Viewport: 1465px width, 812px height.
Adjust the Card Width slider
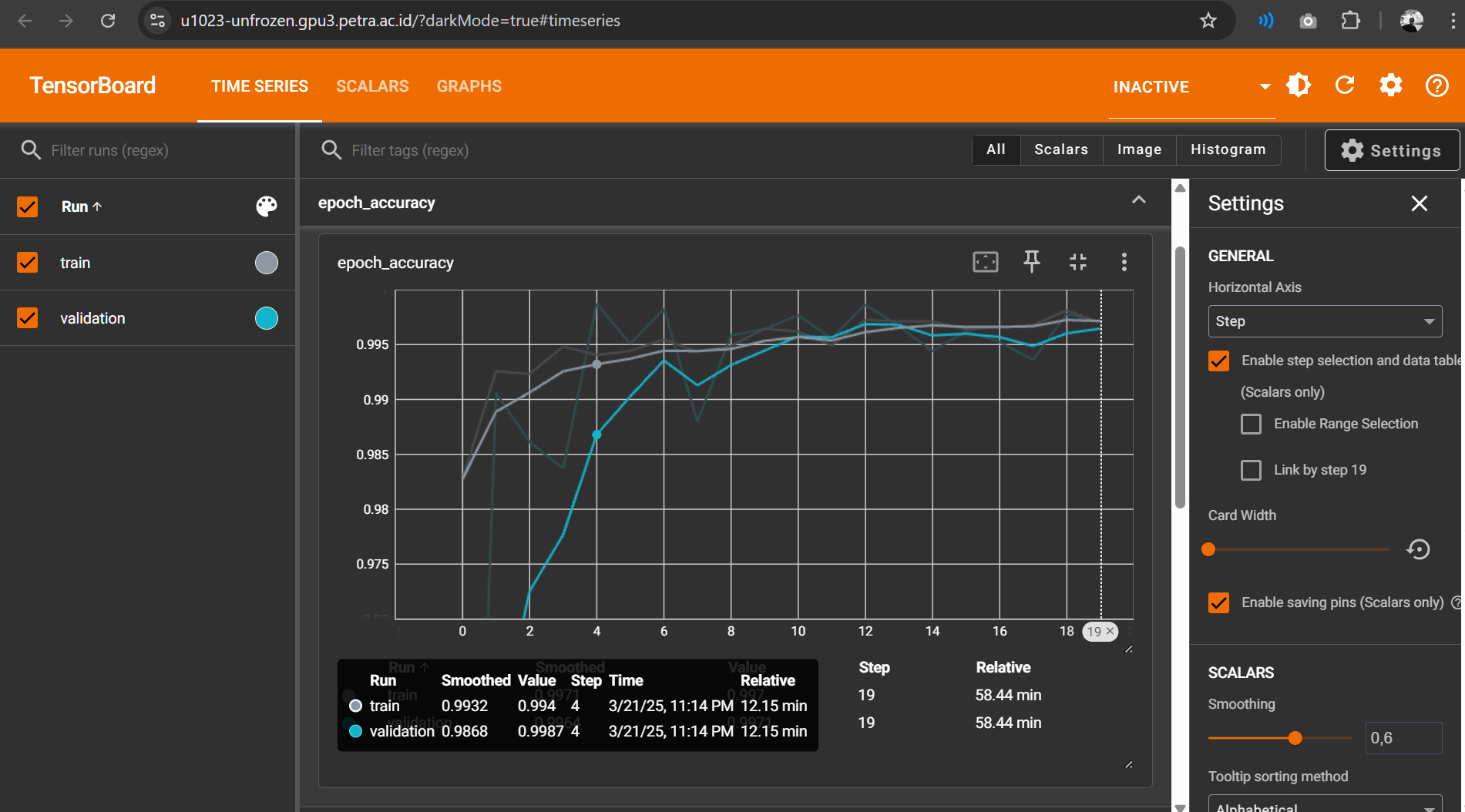pyautogui.click(x=1299, y=549)
